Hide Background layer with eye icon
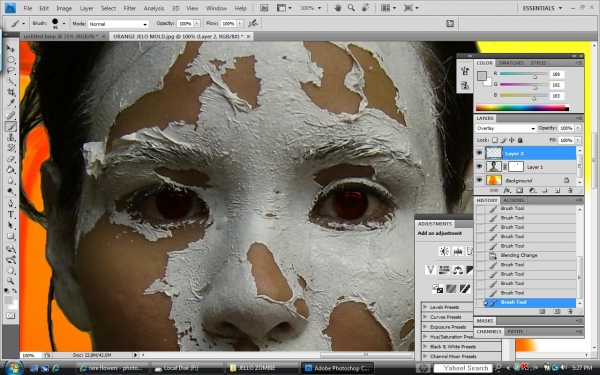 click(479, 180)
